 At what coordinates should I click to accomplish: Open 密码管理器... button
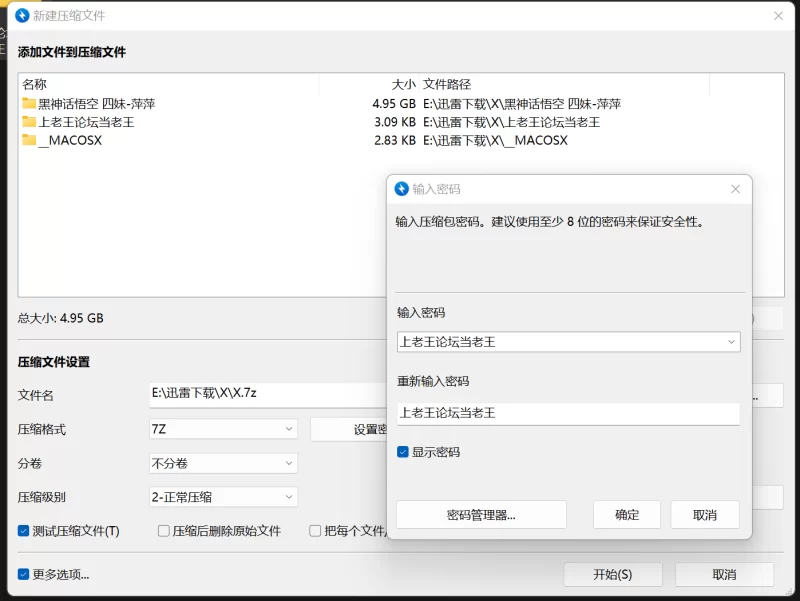[481, 515]
